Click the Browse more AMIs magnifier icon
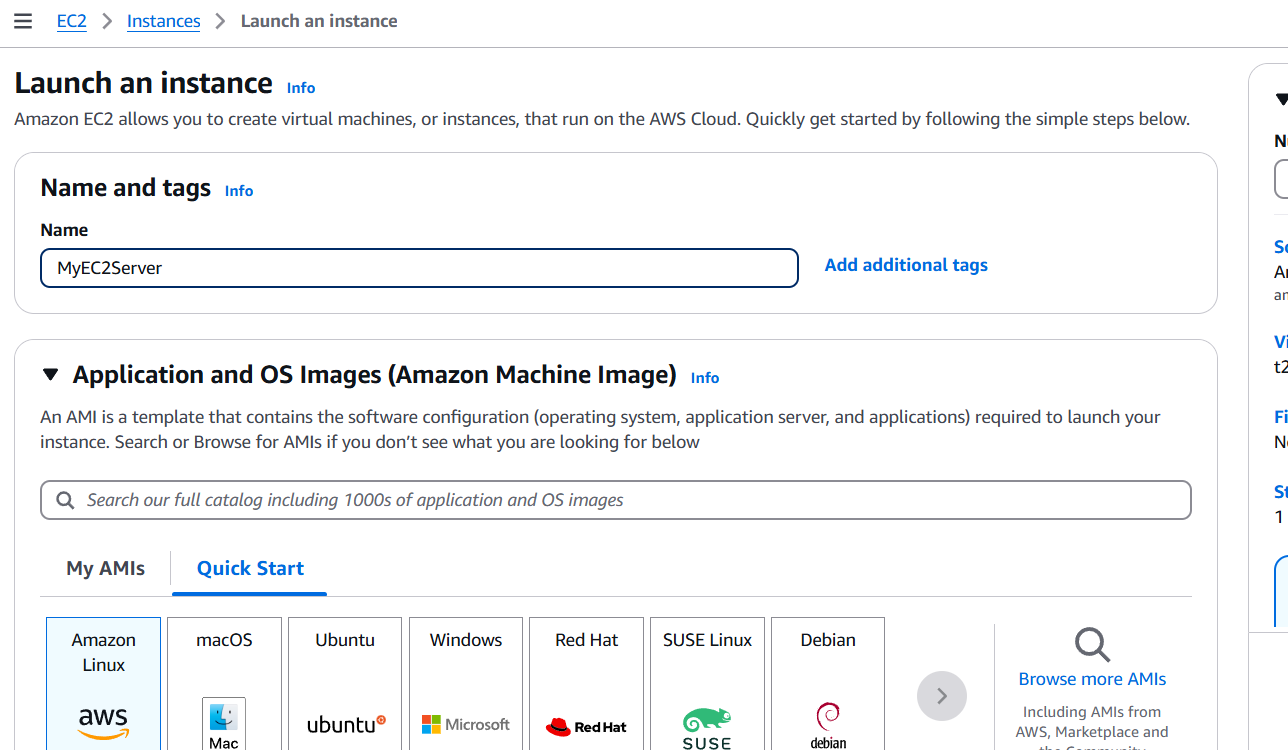The width and height of the screenshot is (1288, 750). click(1092, 645)
